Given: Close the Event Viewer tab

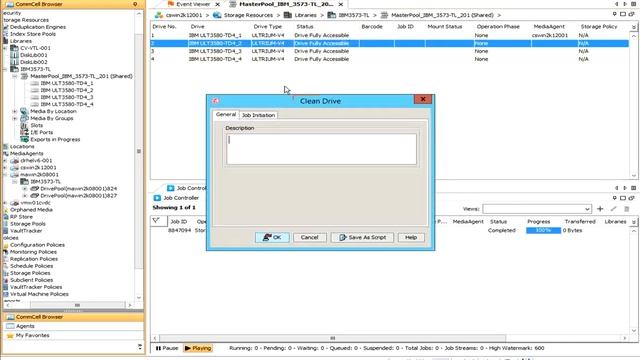Looking at the screenshot, I should click(218, 4).
